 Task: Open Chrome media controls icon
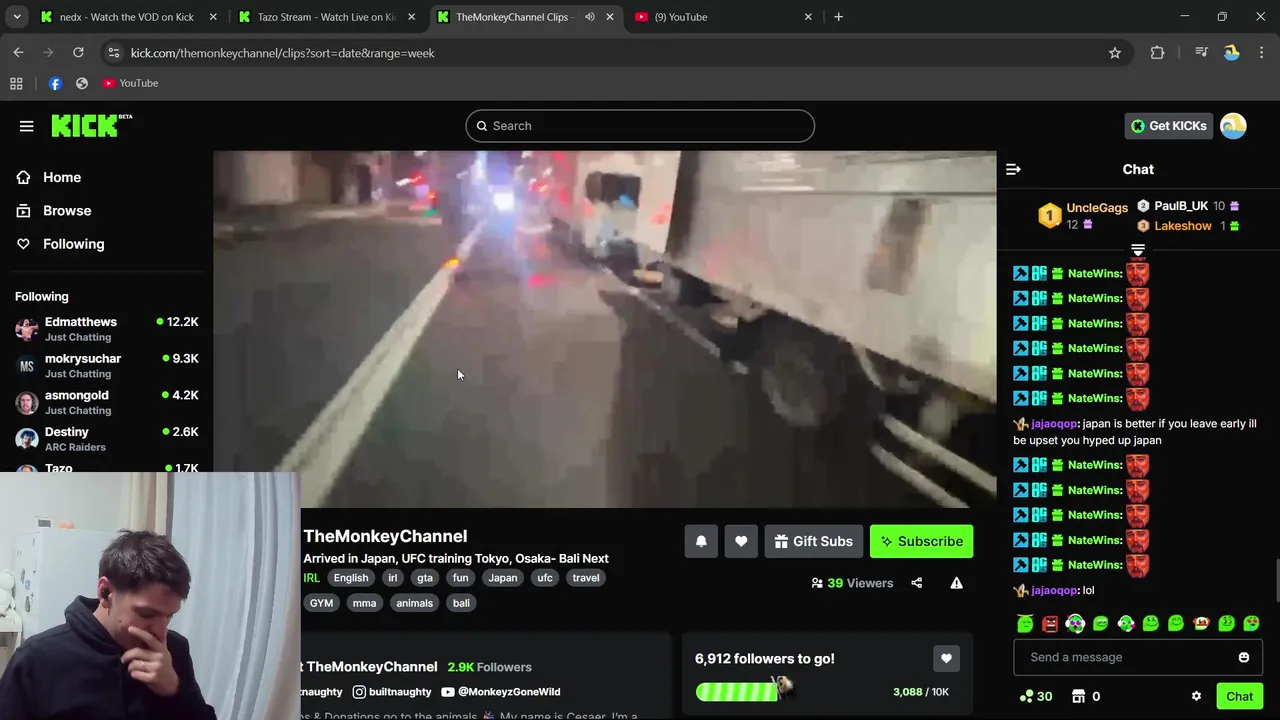1201,53
